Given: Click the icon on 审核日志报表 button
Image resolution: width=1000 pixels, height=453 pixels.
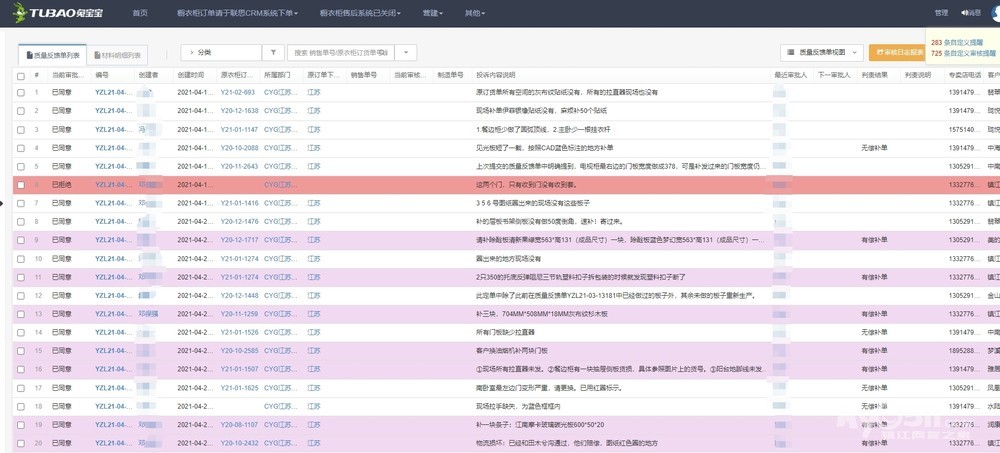Looking at the screenshot, I should pyautogui.click(x=879, y=52).
